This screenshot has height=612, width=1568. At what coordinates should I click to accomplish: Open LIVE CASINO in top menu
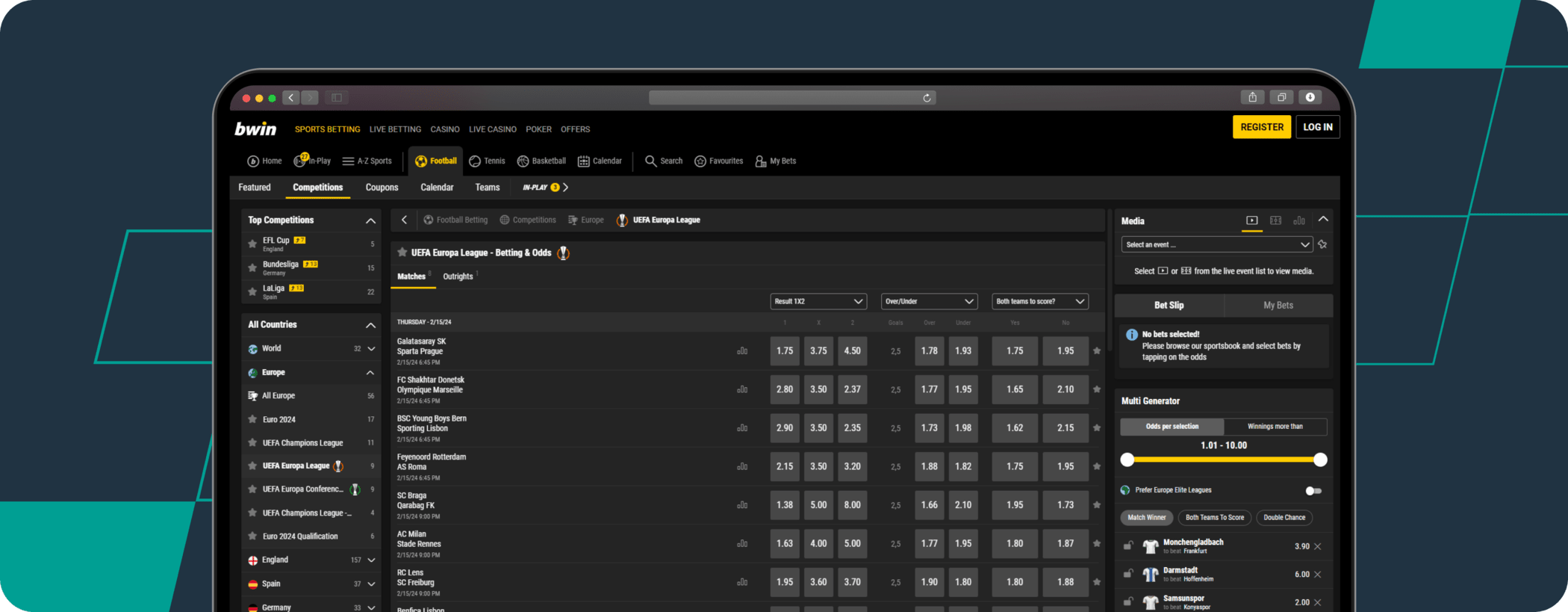point(493,129)
